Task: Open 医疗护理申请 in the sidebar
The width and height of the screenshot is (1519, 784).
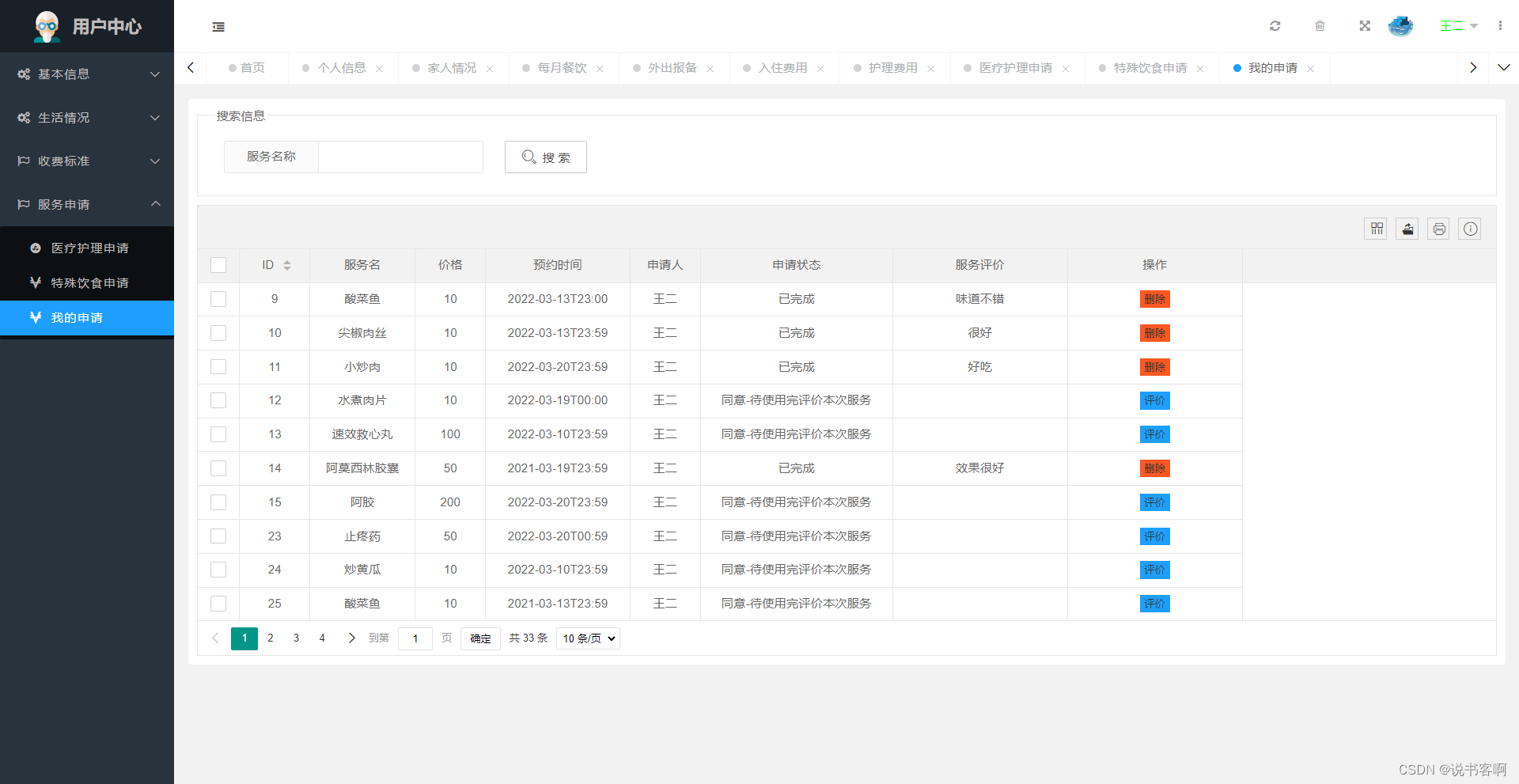Action: pyautogui.click(x=87, y=248)
